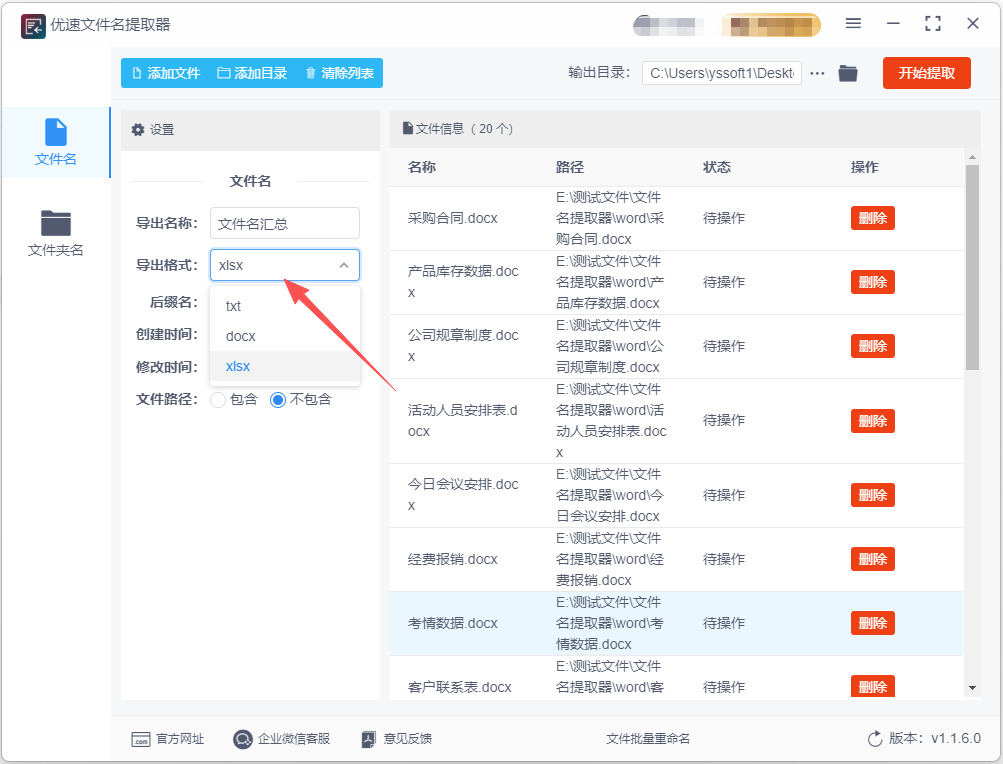Delete the 经费报销.docx row
The width and height of the screenshot is (1003, 764).
[873, 559]
